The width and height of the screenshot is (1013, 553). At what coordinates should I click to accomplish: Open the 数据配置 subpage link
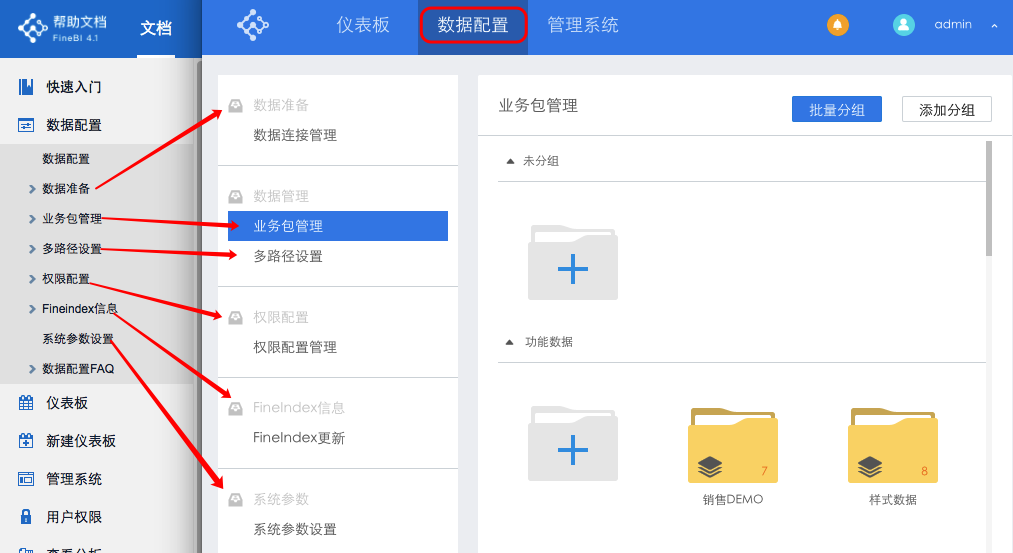(66, 159)
